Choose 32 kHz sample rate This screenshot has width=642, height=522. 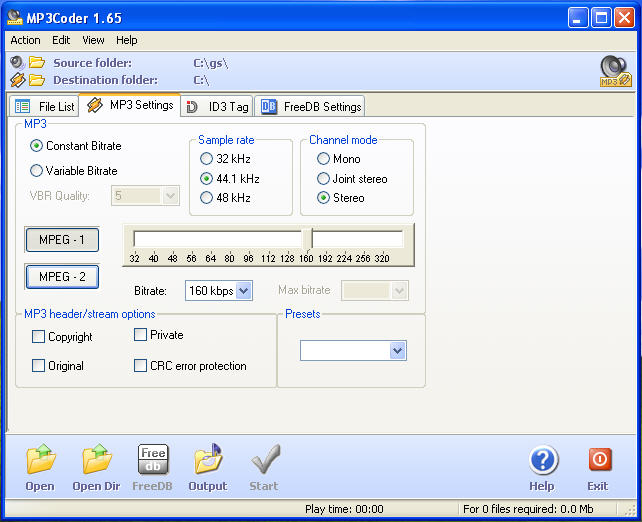click(x=206, y=158)
